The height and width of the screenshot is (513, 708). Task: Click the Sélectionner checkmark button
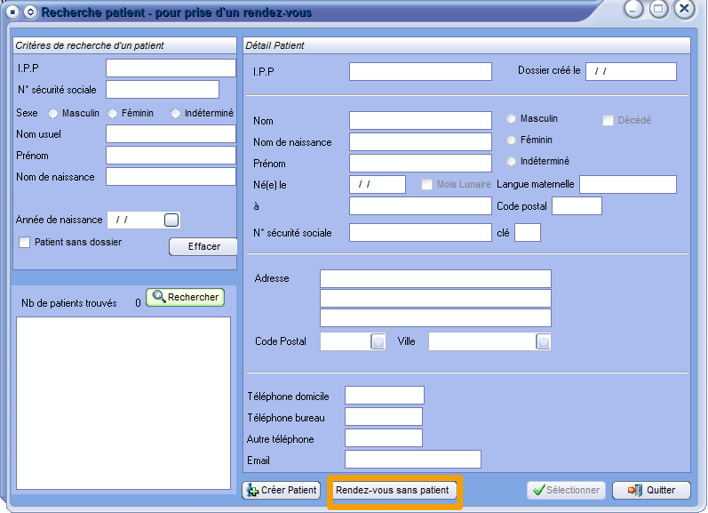tap(566, 490)
